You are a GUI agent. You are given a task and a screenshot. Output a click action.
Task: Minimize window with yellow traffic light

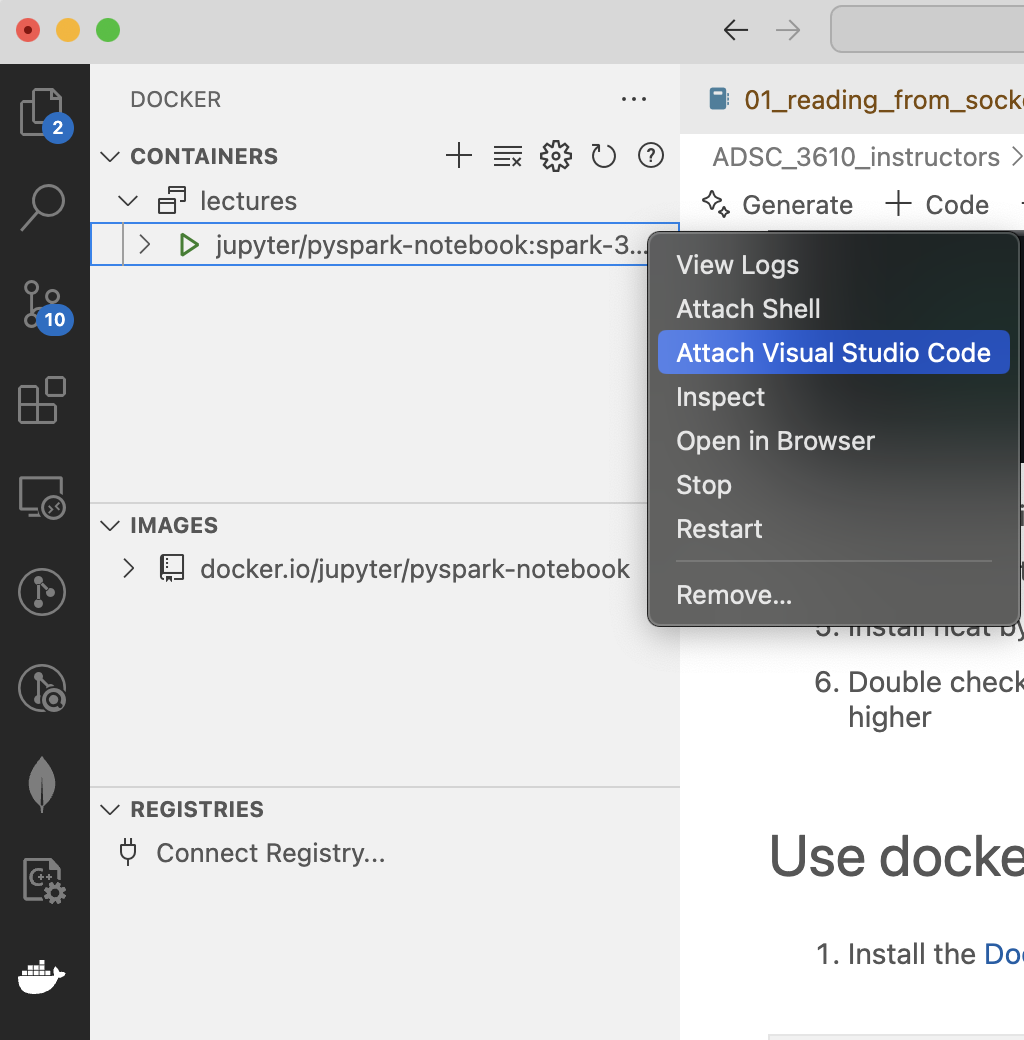pos(68,30)
